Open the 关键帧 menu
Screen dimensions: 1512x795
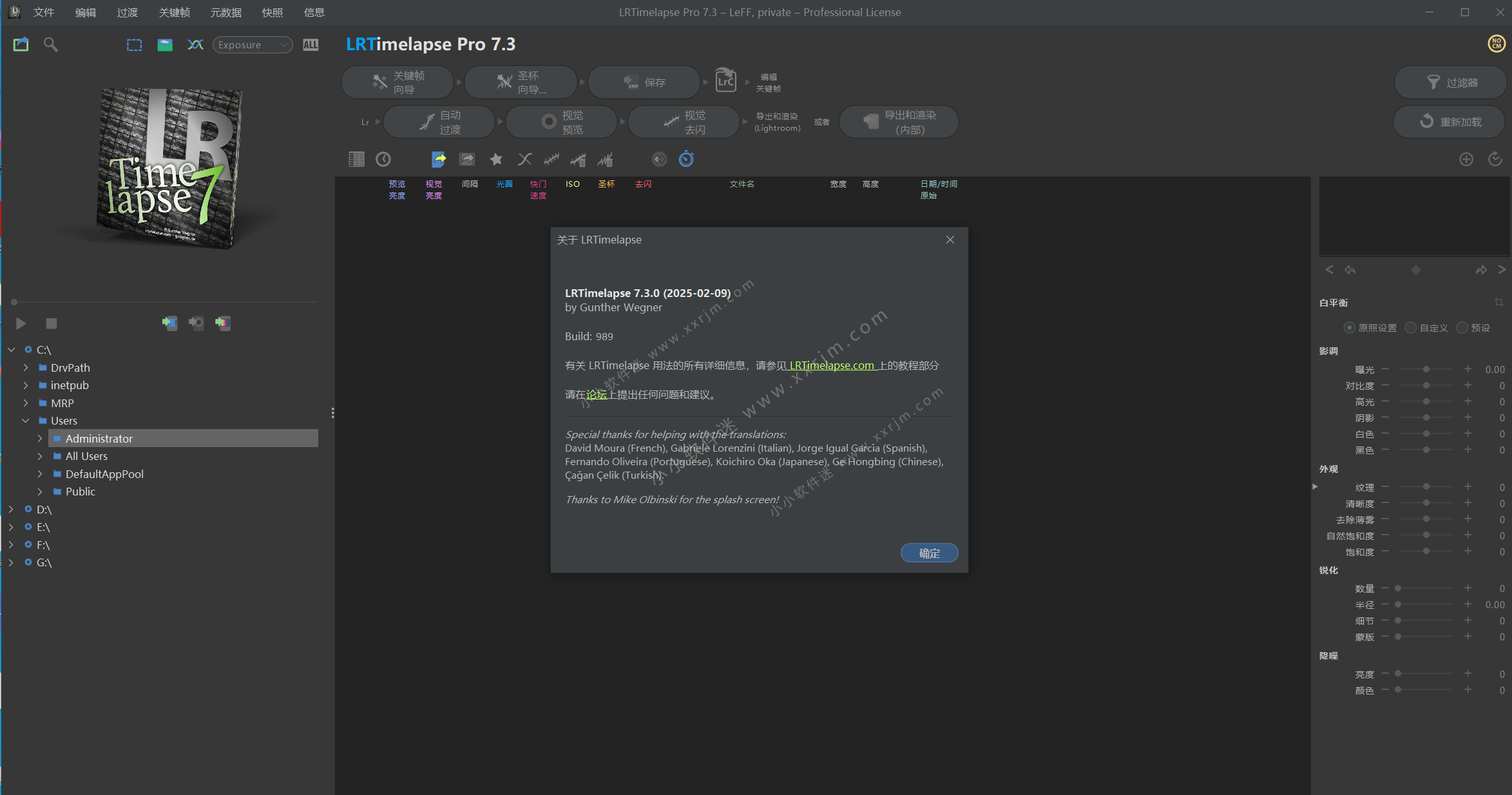(174, 12)
